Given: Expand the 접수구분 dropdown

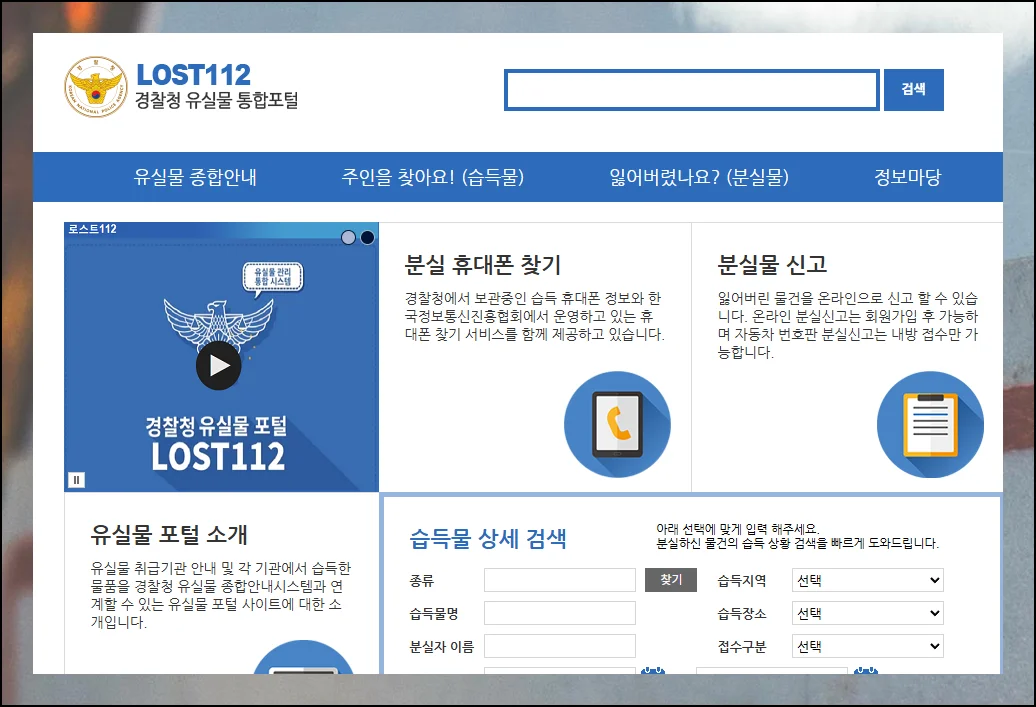Looking at the screenshot, I should 868,646.
